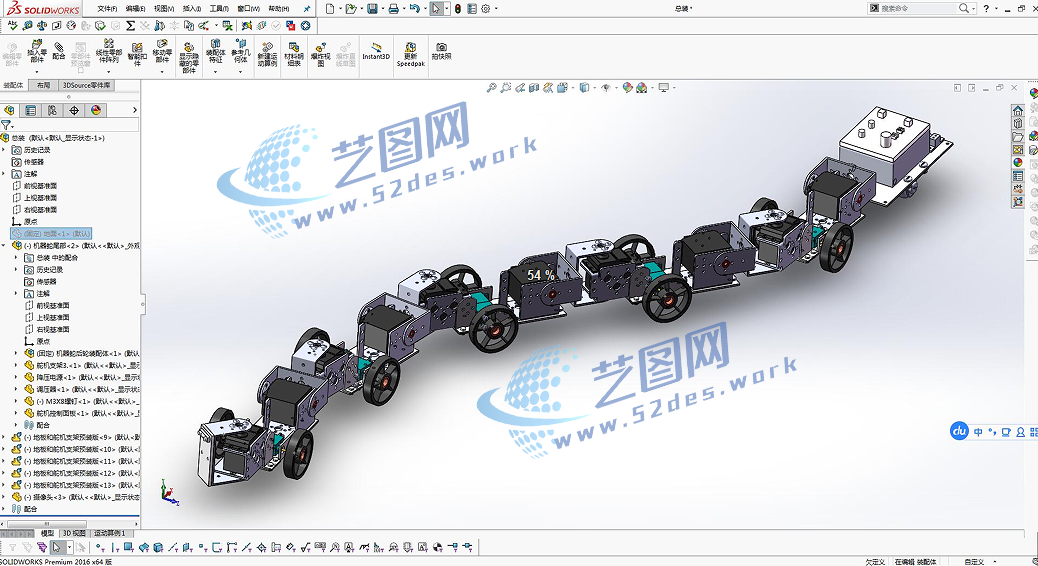Click the Bill of Materials icon
The width and height of the screenshot is (1038, 566).
click(294, 47)
